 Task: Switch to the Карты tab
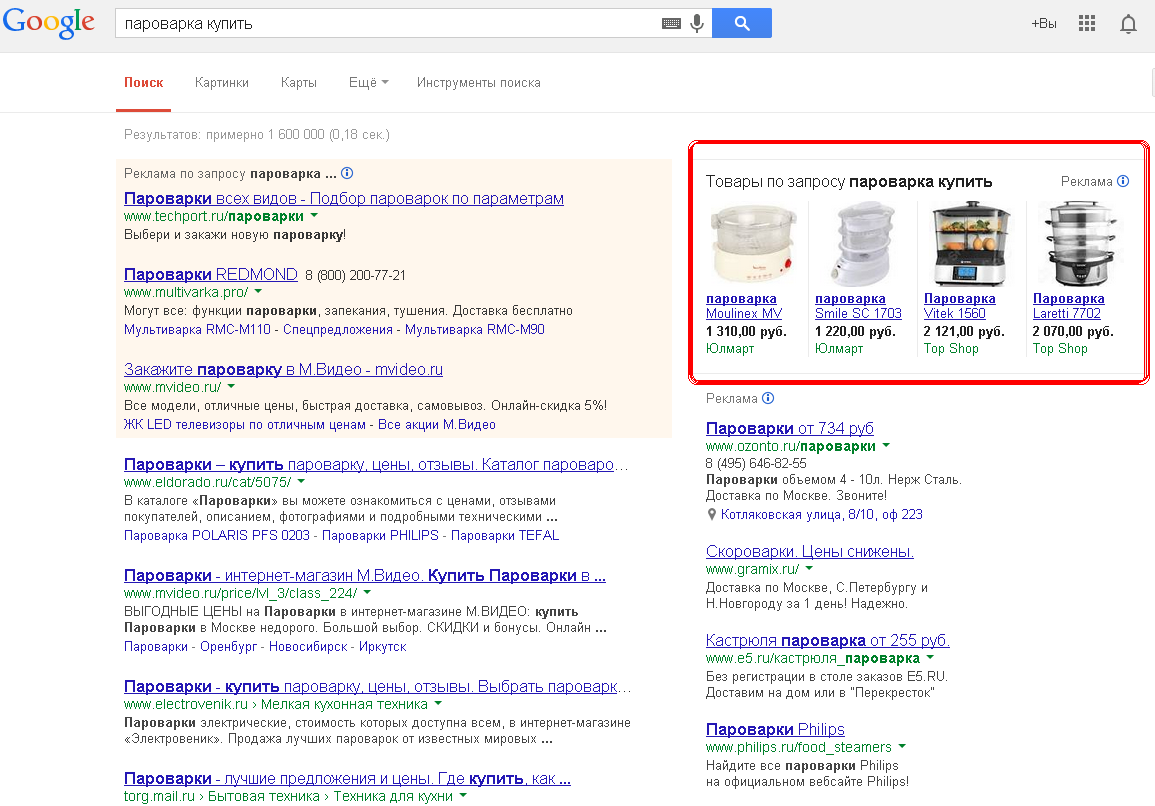click(x=298, y=83)
